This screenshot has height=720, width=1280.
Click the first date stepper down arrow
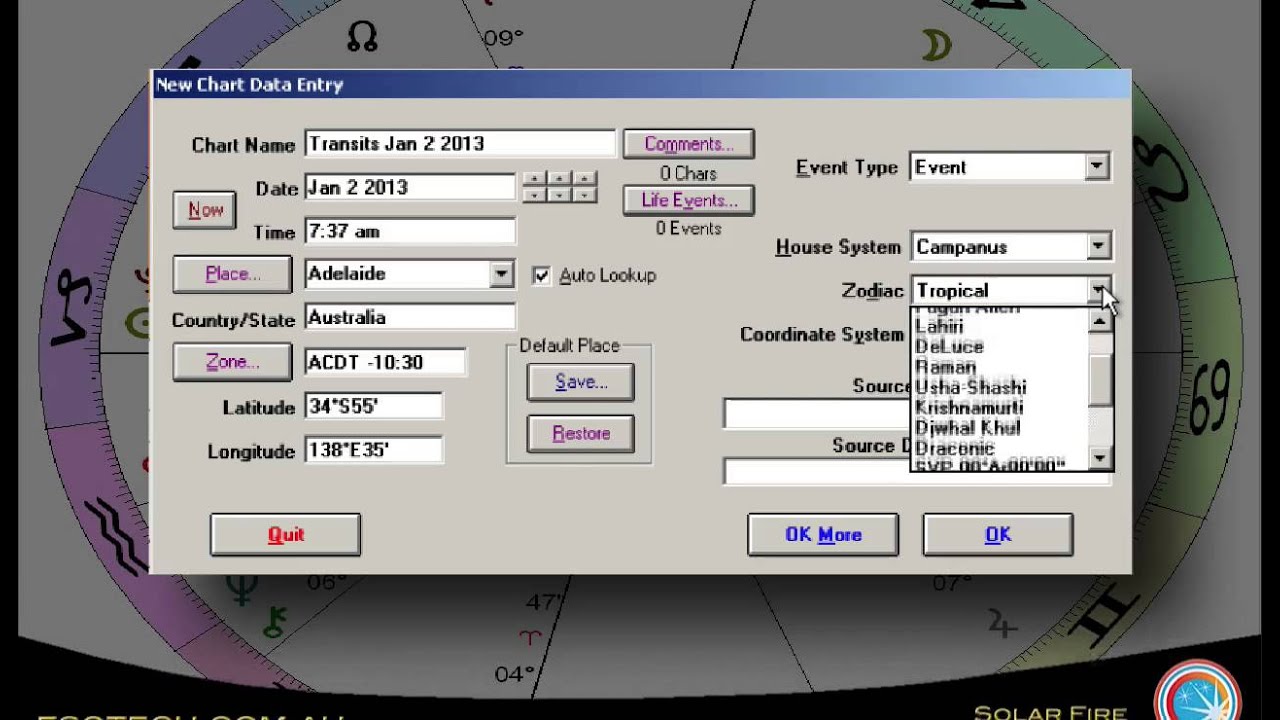(535, 195)
